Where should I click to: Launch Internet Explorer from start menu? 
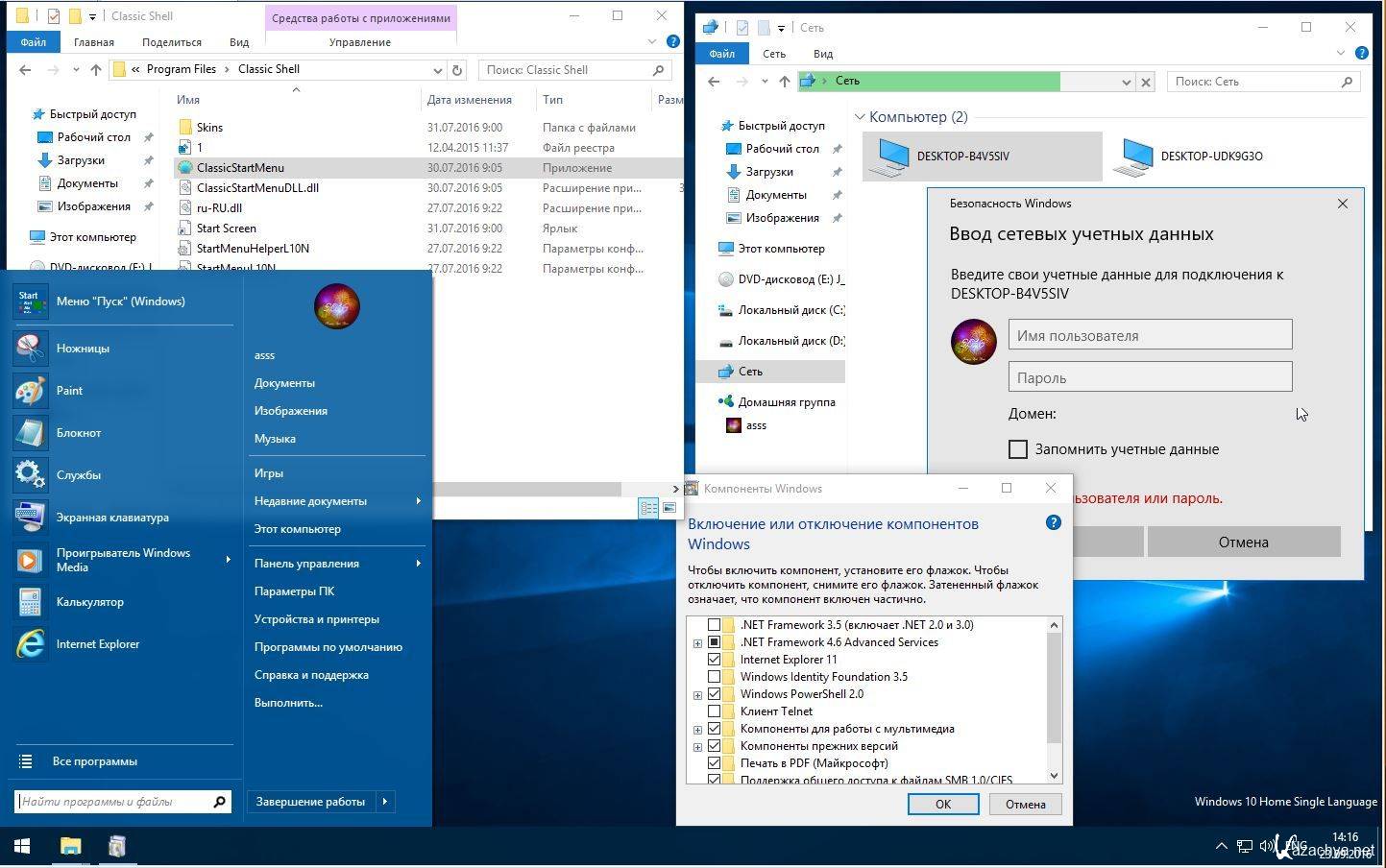(97, 644)
